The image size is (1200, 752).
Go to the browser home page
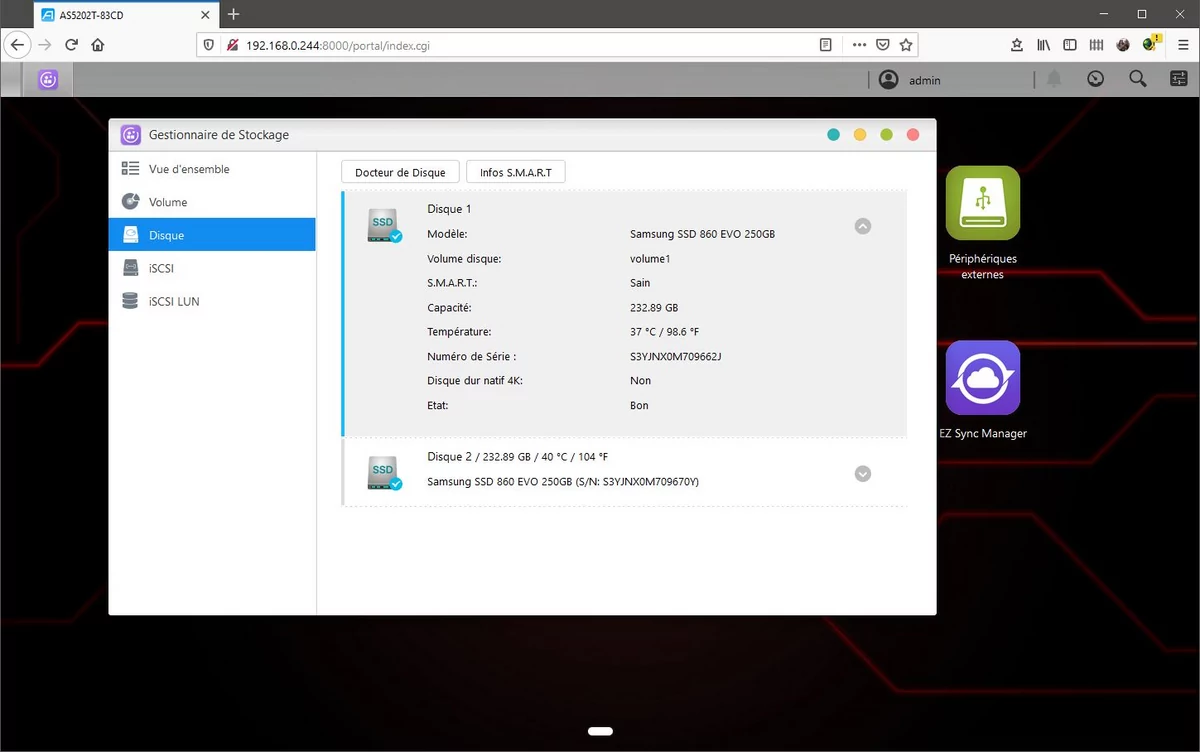click(x=98, y=45)
